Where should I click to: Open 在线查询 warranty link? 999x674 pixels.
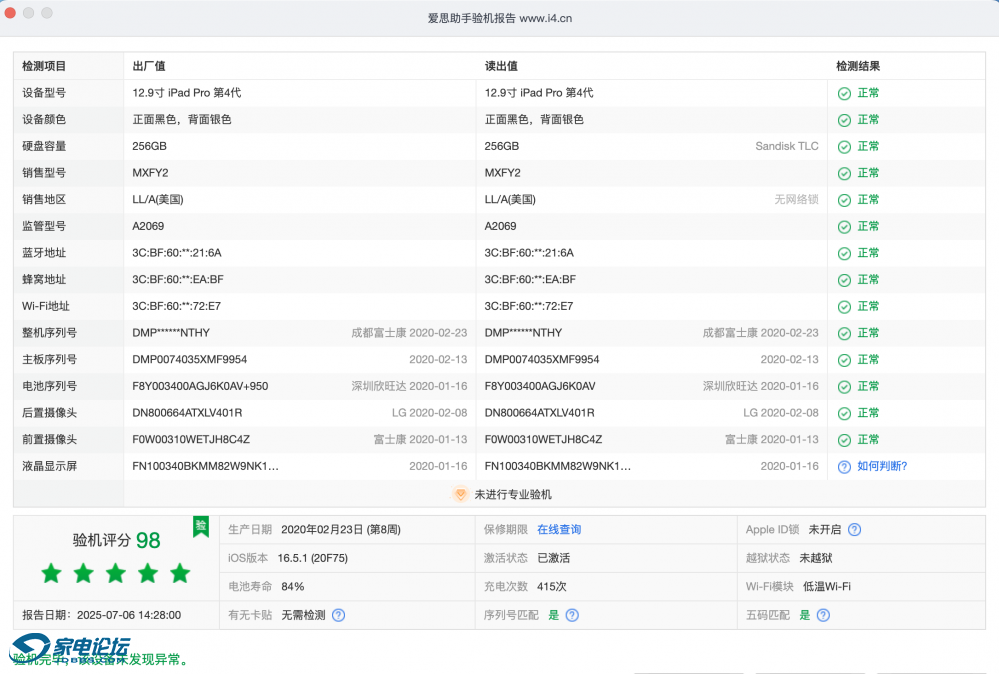(x=559, y=529)
